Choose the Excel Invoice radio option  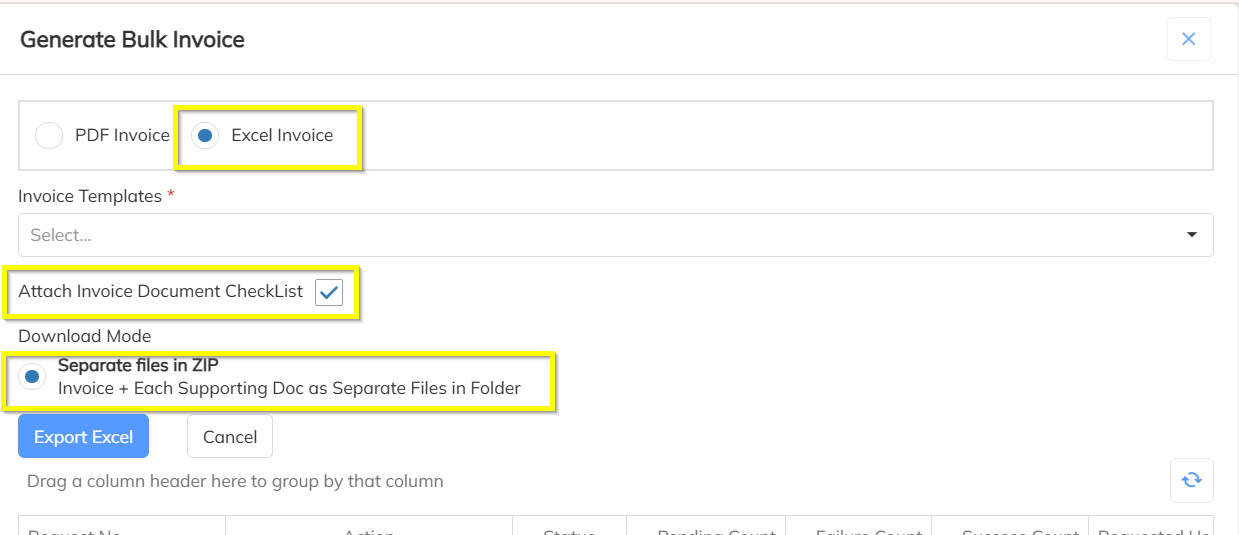click(x=205, y=135)
